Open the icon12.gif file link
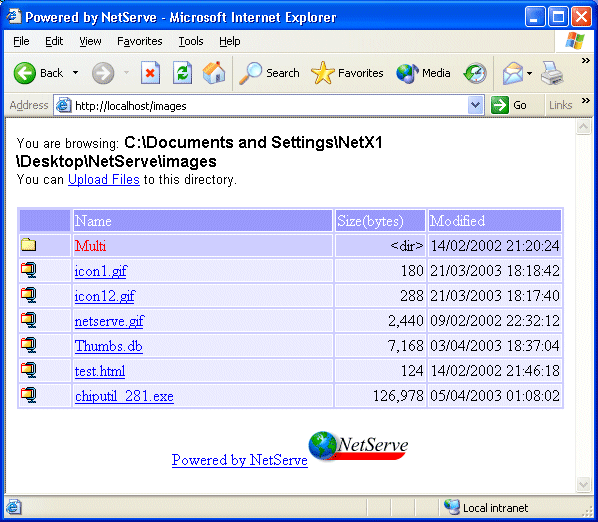The image size is (598, 522). pos(105,296)
